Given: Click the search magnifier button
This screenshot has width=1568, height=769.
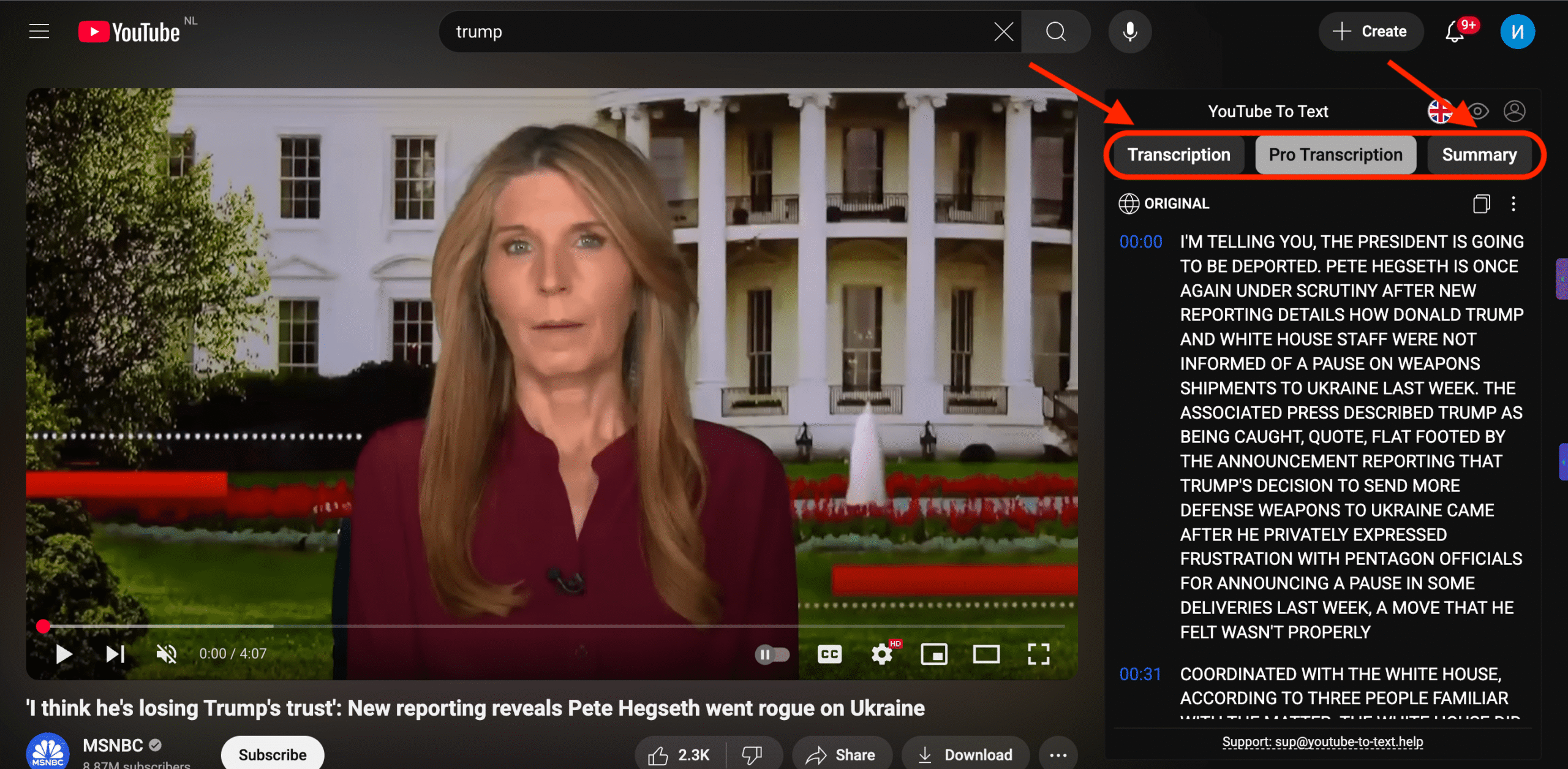Looking at the screenshot, I should click(x=1055, y=31).
